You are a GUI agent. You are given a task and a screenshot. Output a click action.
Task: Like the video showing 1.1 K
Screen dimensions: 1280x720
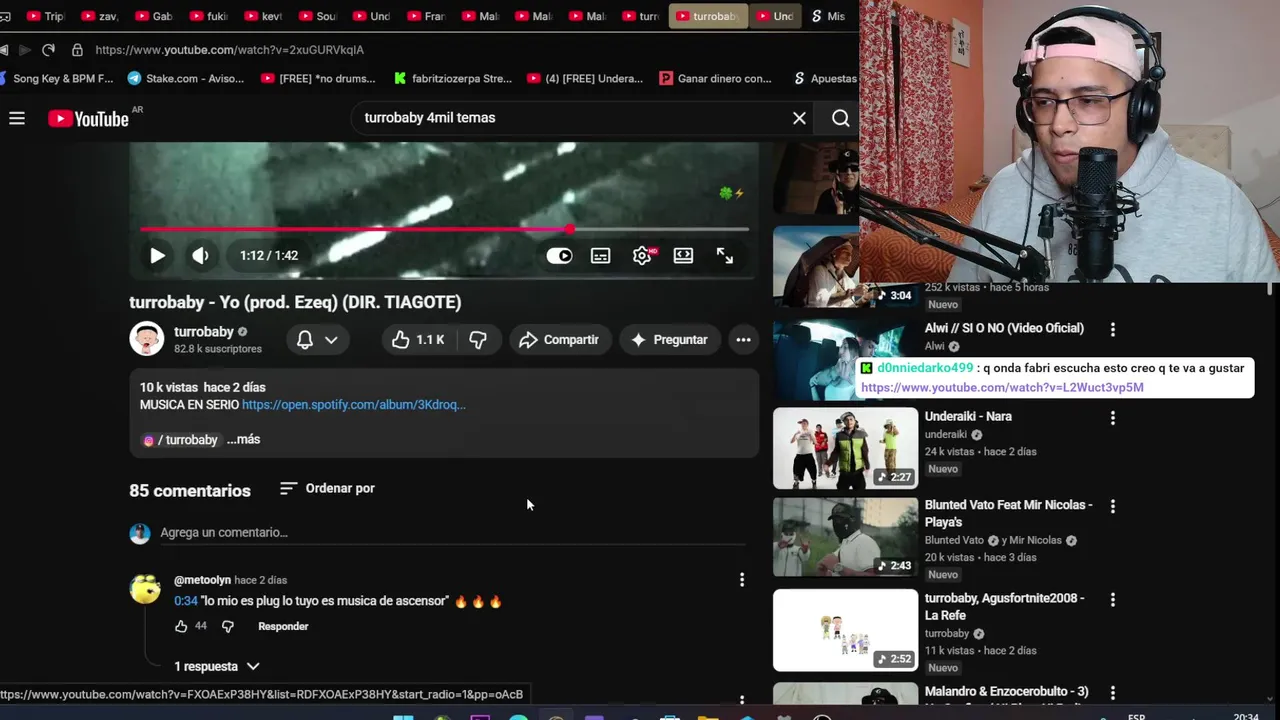click(x=418, y=340)
